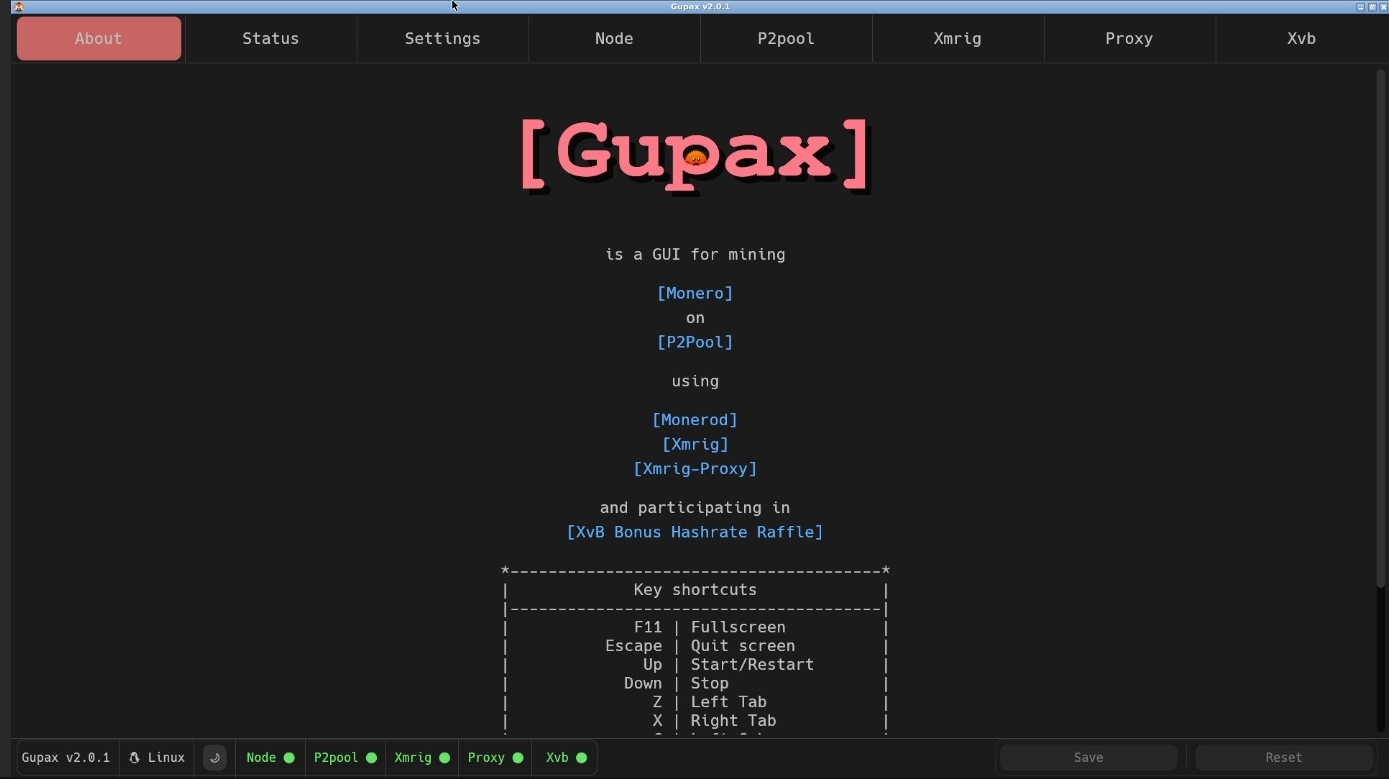The width and height of the screenshot is (1389, 779).
Task: Switch to the Status tab
Action: 270,38
